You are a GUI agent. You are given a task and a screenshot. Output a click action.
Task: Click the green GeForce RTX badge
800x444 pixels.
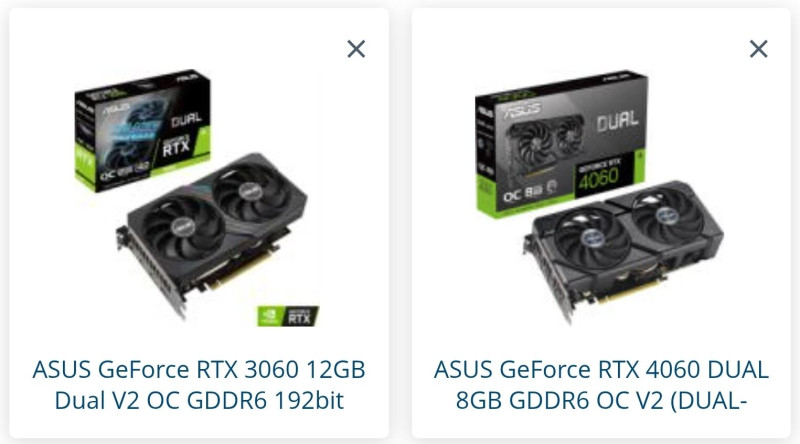pos(288,316)
